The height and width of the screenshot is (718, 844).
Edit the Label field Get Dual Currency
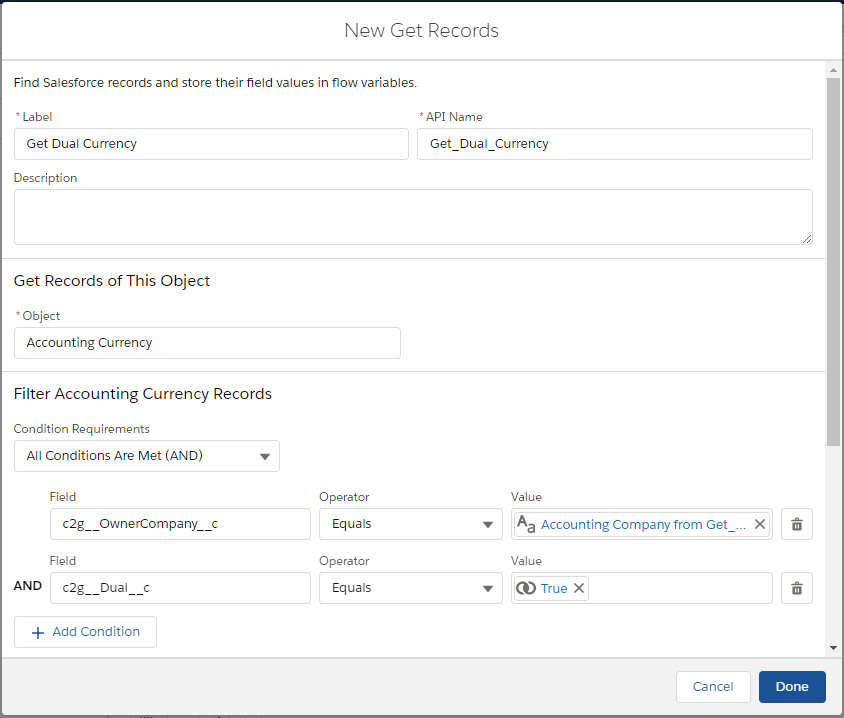(211, 144)
